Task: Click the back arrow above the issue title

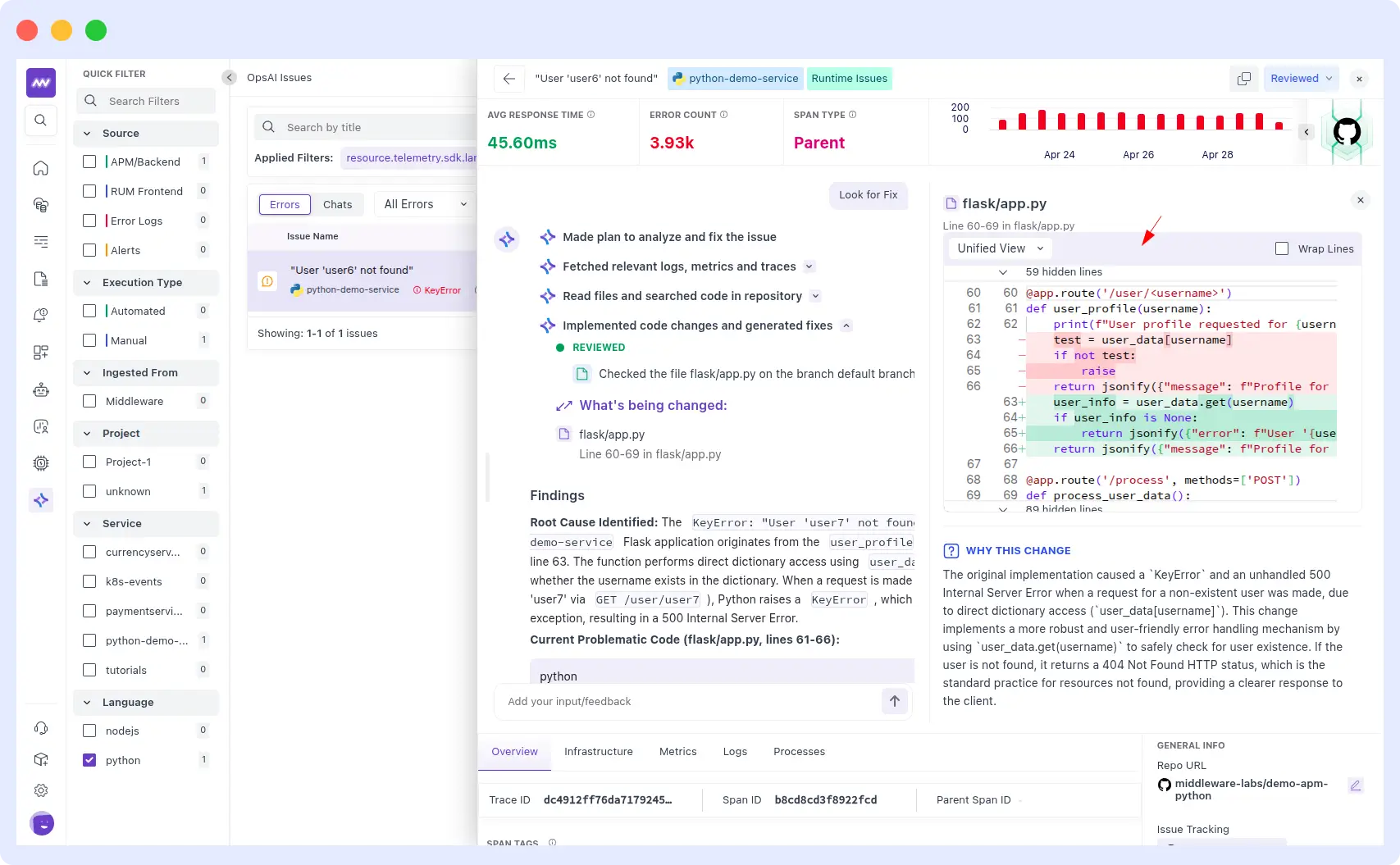Action: tap(508, 79)
